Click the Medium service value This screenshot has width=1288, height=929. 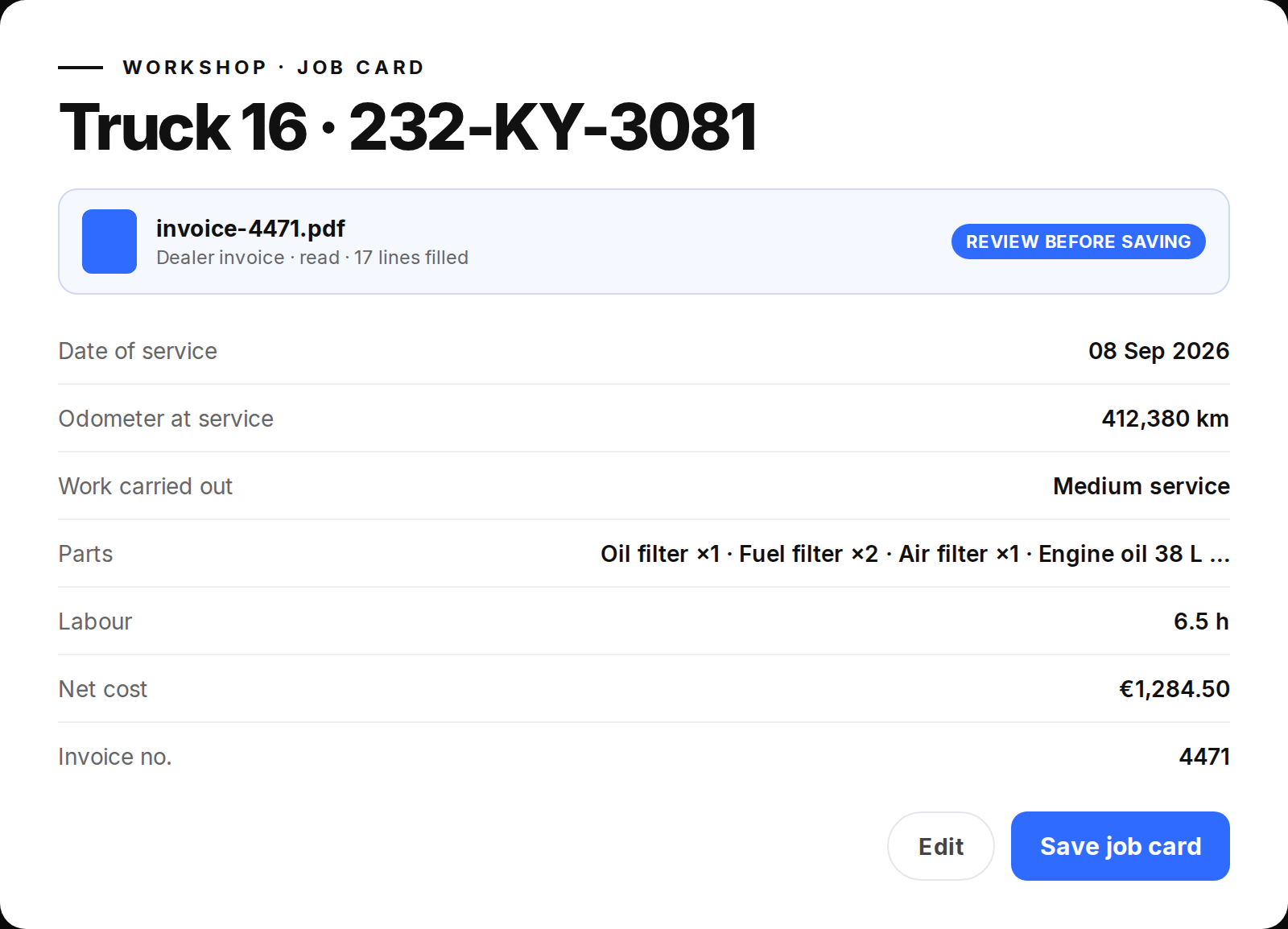tap(1141, 486)
